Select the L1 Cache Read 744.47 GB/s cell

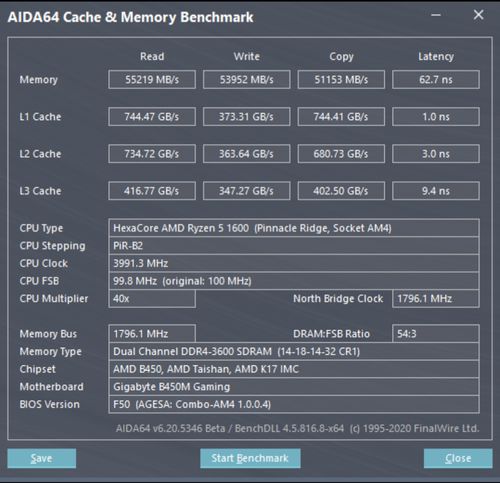(152, 116)
